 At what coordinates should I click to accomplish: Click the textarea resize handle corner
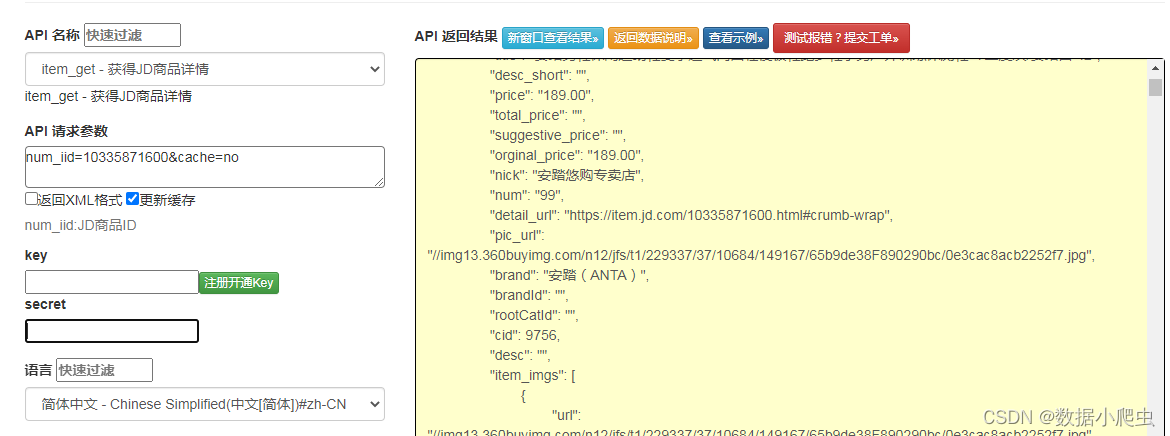[x=380, y=182]
